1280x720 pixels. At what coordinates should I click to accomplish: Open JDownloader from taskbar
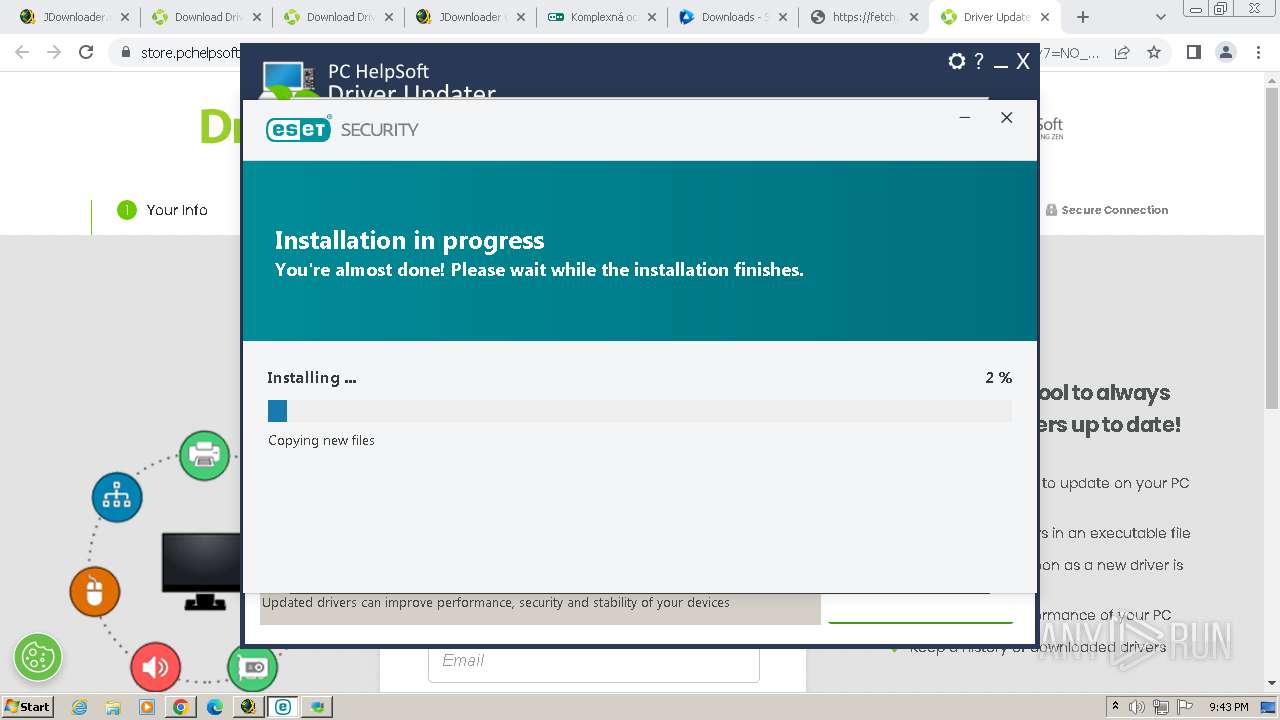click(x=248, y=707)
